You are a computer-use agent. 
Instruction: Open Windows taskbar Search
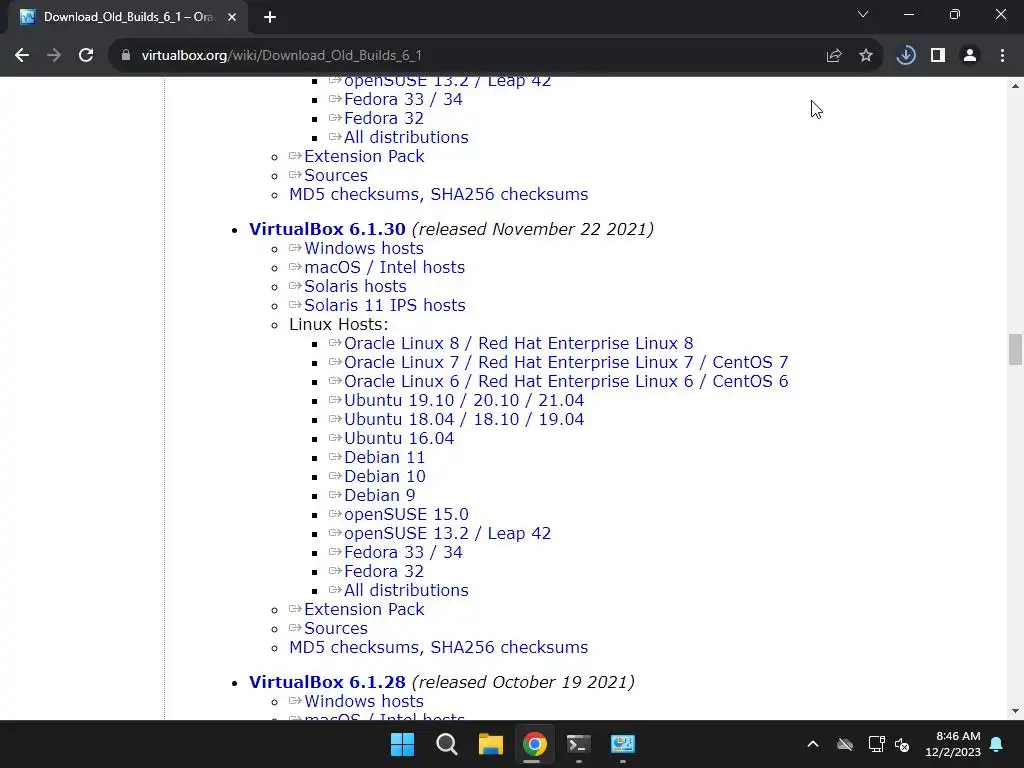447,744
